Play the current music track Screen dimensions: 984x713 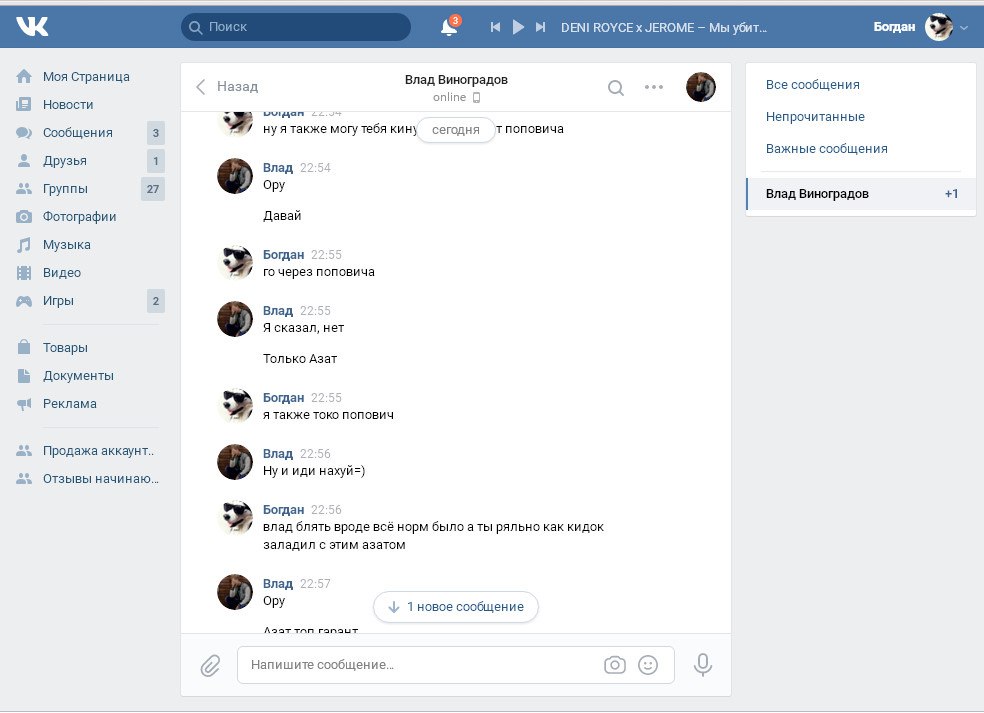pyautogui.click(x=518, y=27)
